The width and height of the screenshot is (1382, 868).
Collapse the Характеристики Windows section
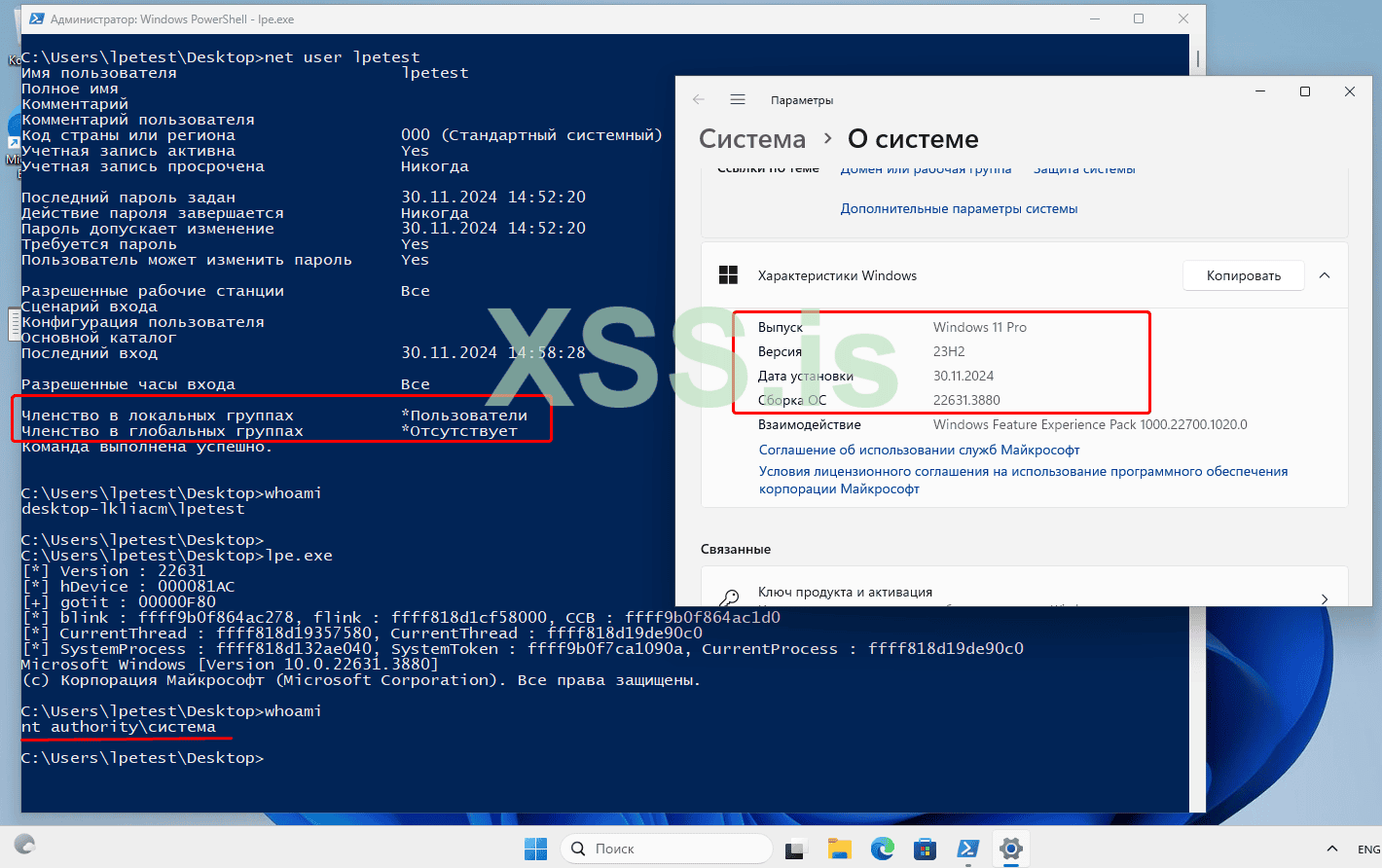[x=1325, y=275]
